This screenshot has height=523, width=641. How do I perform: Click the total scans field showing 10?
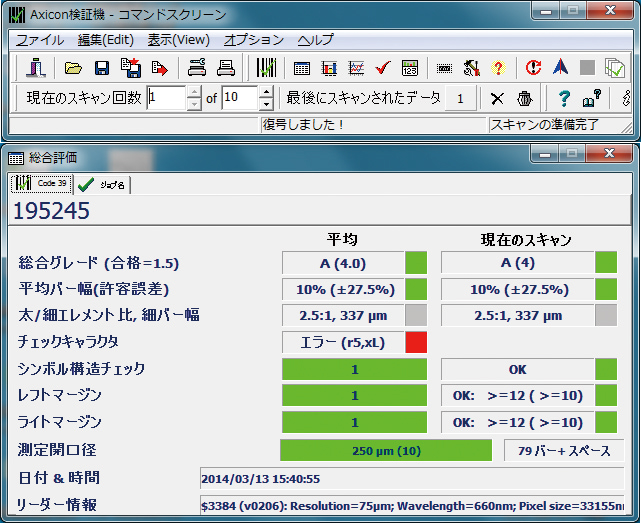point(239,98)
